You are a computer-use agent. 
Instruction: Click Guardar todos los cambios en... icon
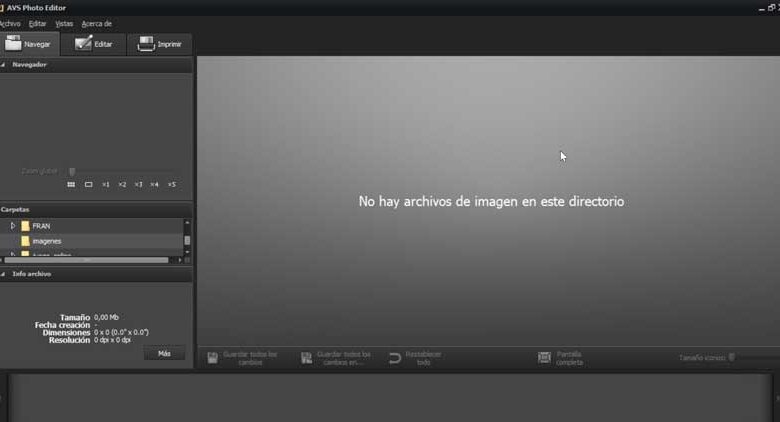coord(306,358)
